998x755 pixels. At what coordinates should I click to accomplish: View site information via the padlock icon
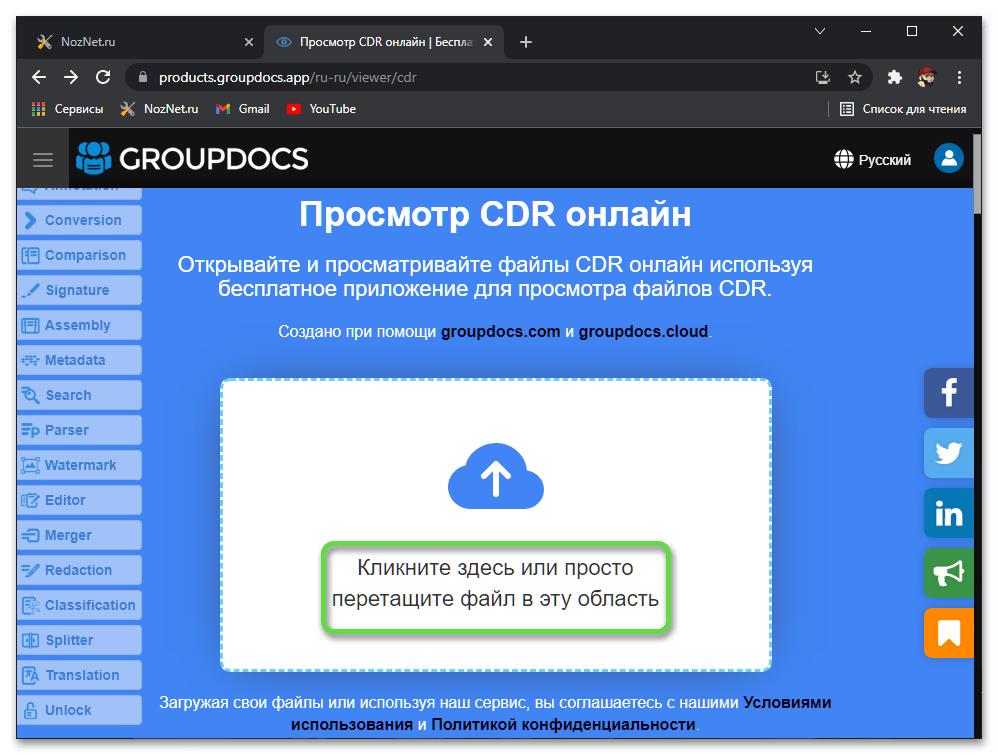(x=143, y=77)
